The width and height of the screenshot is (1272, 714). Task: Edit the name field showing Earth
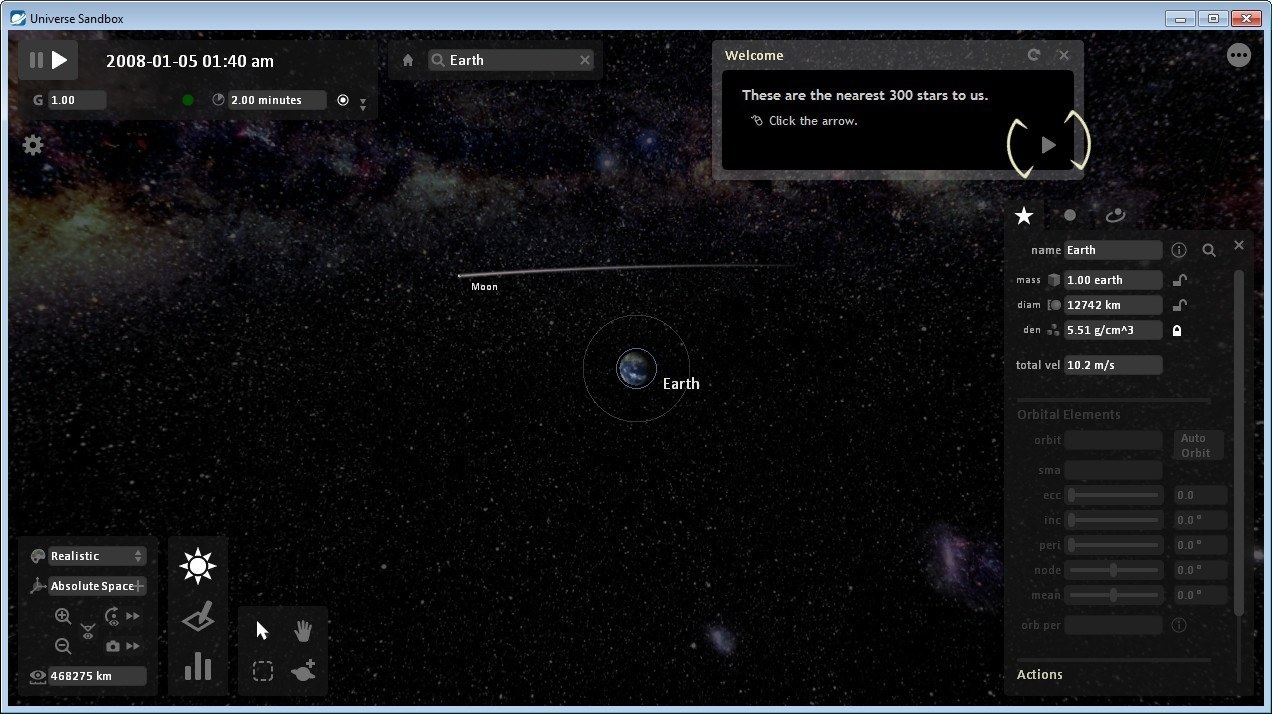point(1113,250)
